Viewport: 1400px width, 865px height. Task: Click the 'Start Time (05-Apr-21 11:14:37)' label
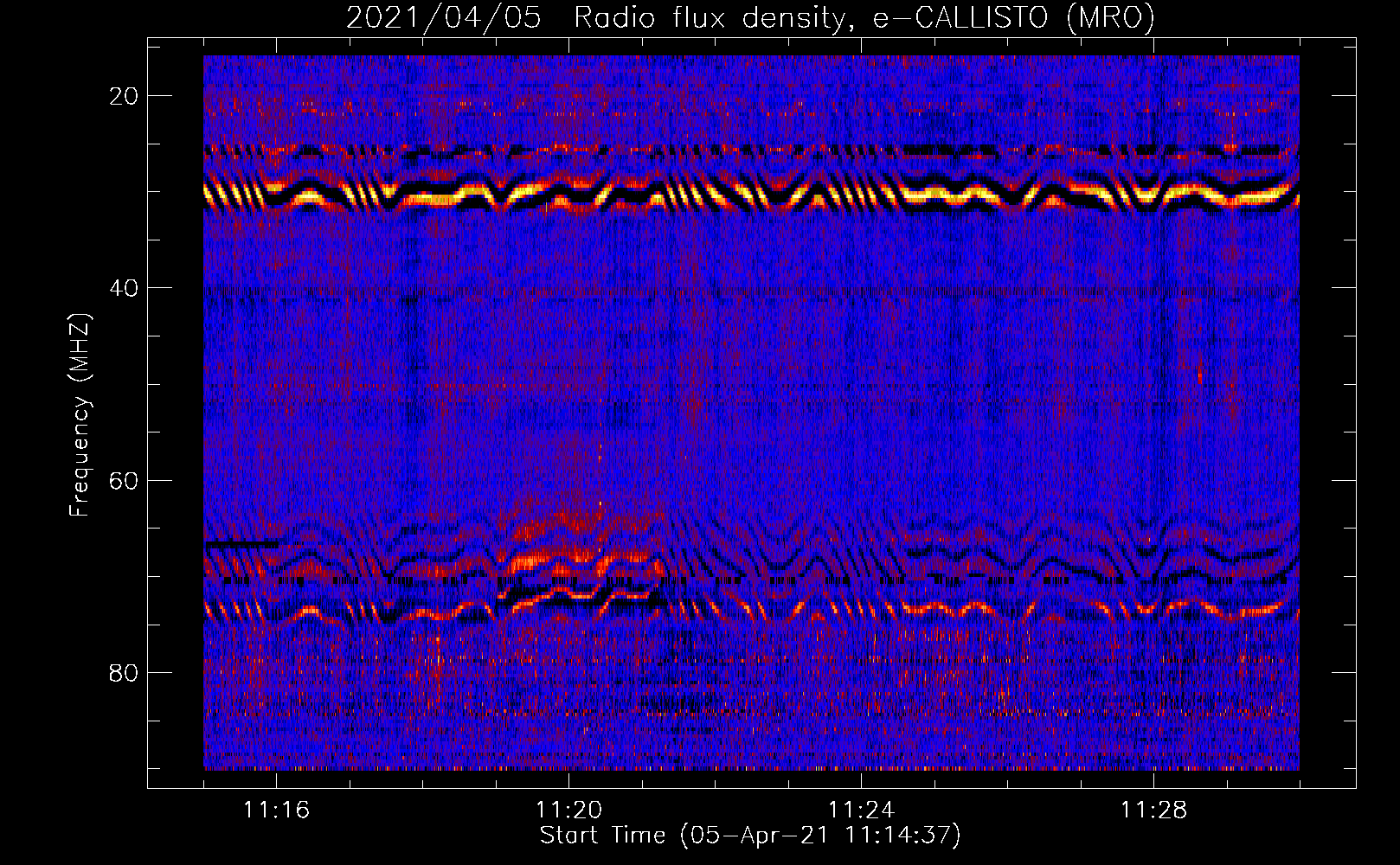point(750,836)
